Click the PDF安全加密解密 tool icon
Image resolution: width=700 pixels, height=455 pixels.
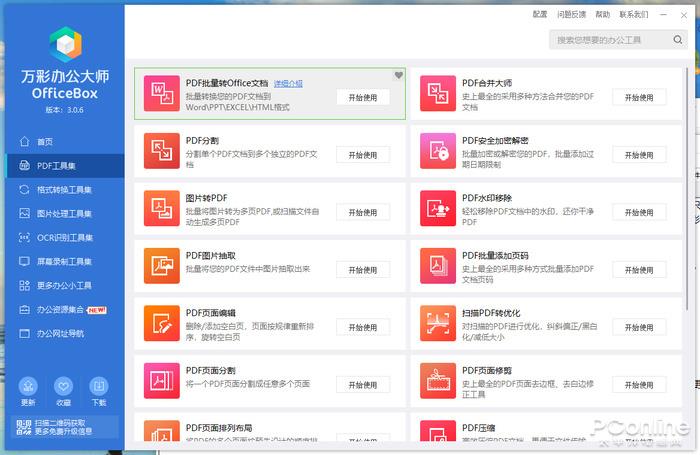[438, 151]
